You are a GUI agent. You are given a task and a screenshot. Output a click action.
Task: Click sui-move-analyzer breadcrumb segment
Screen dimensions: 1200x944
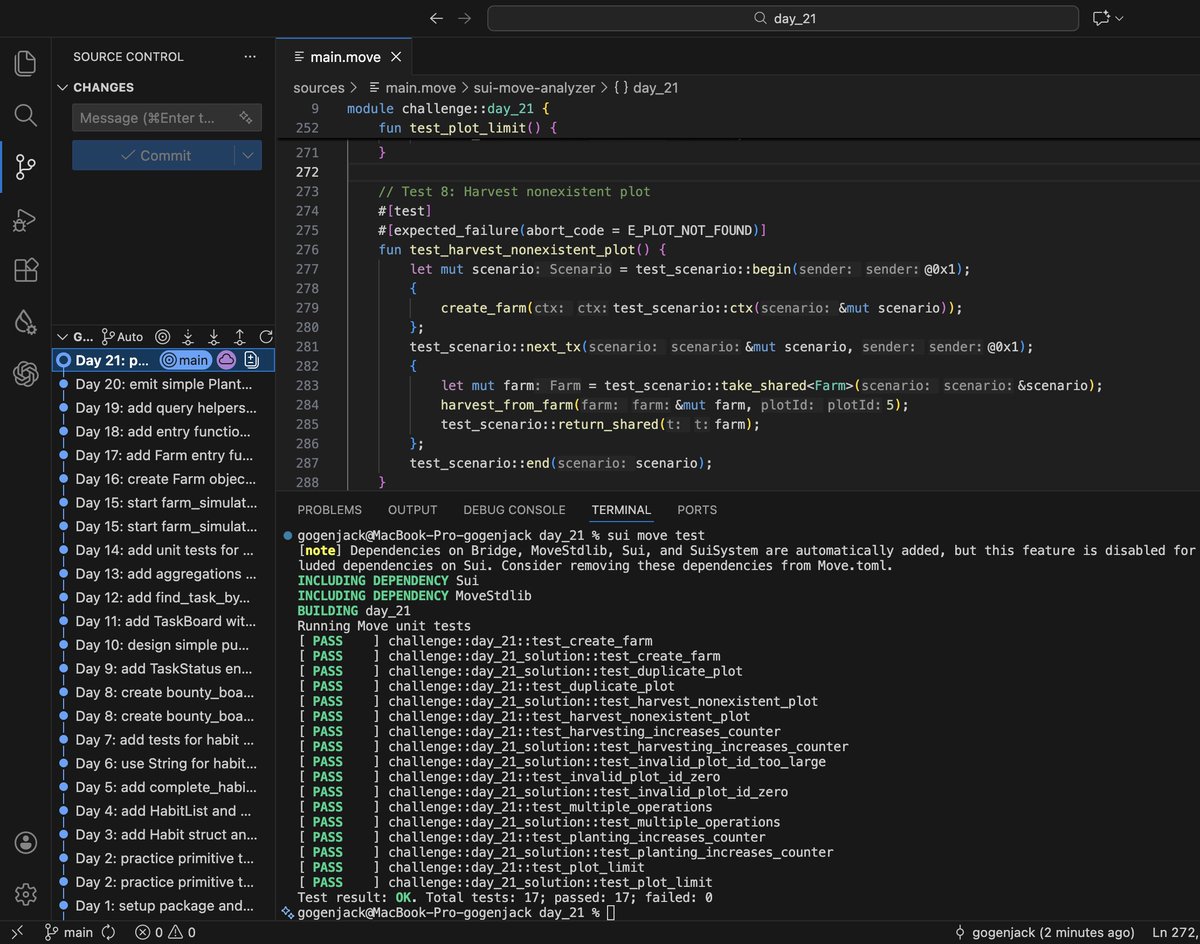tap(534, 88)
